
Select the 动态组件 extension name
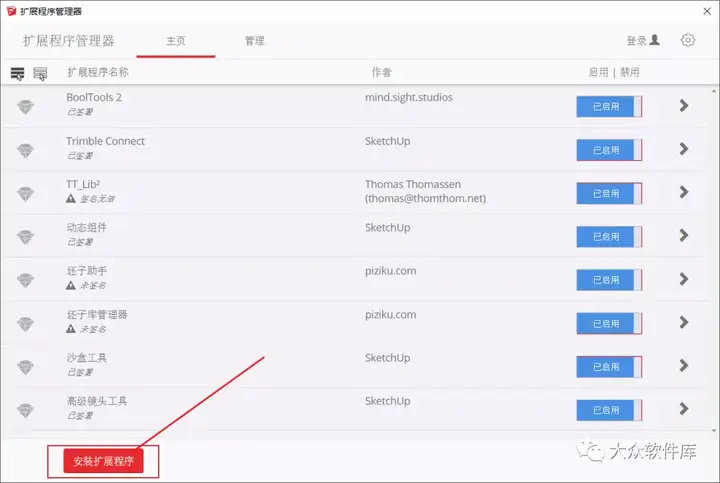(x=87, y=227)
